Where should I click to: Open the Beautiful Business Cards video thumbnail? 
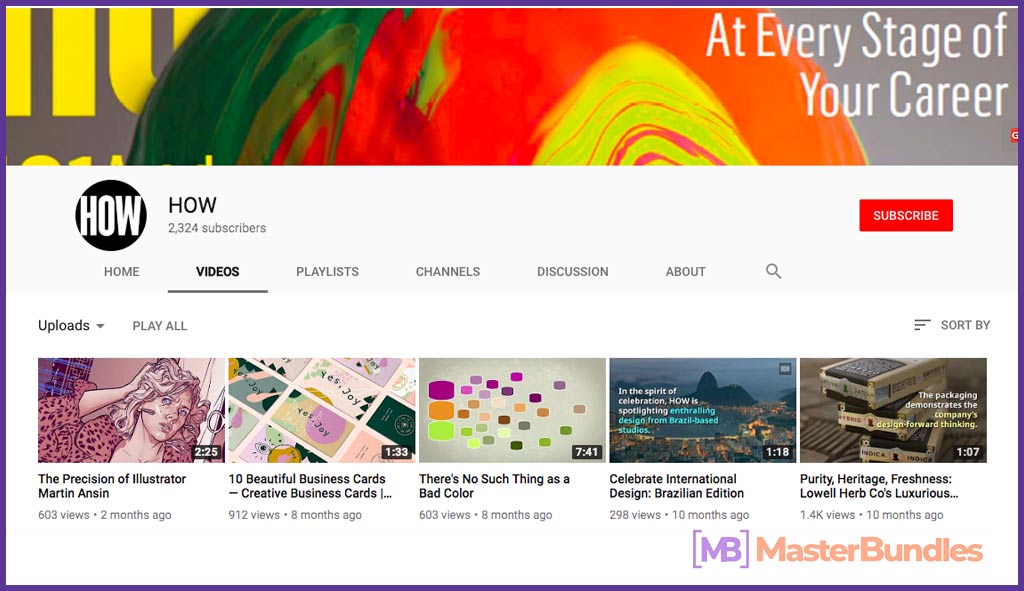[x=322, y=410]
